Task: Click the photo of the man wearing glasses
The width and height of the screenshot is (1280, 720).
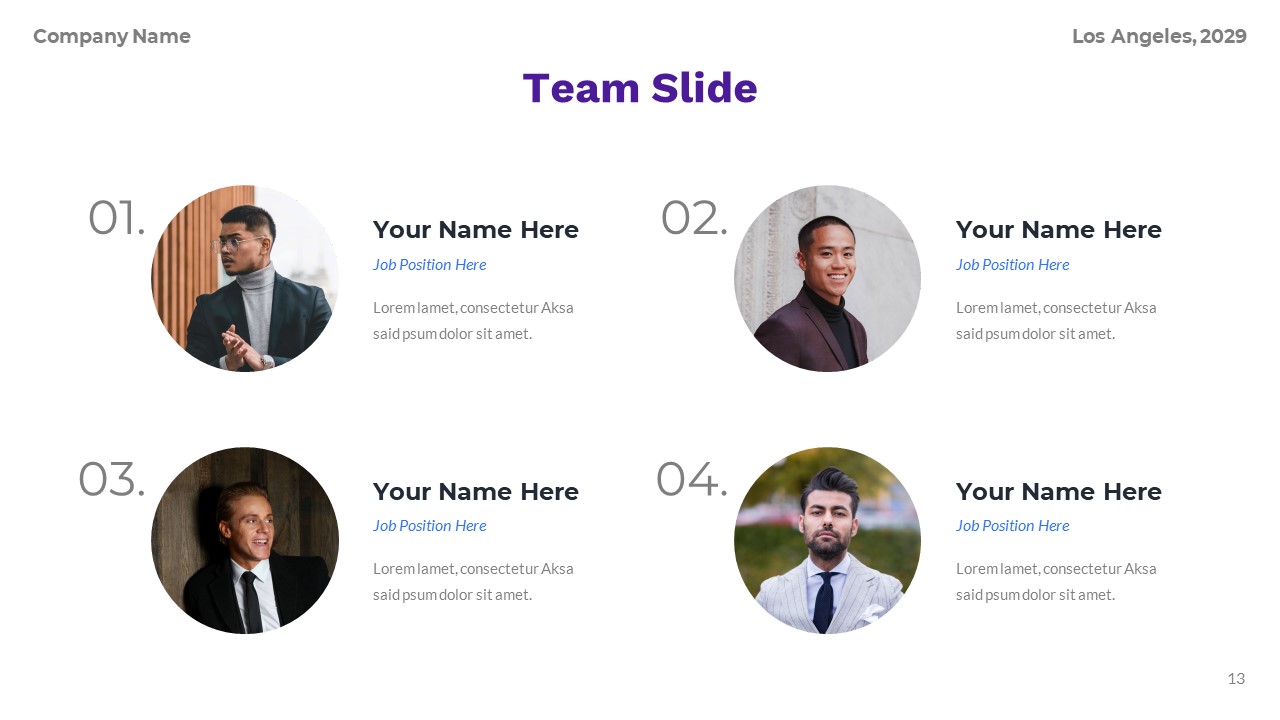Action: (245, 278)
